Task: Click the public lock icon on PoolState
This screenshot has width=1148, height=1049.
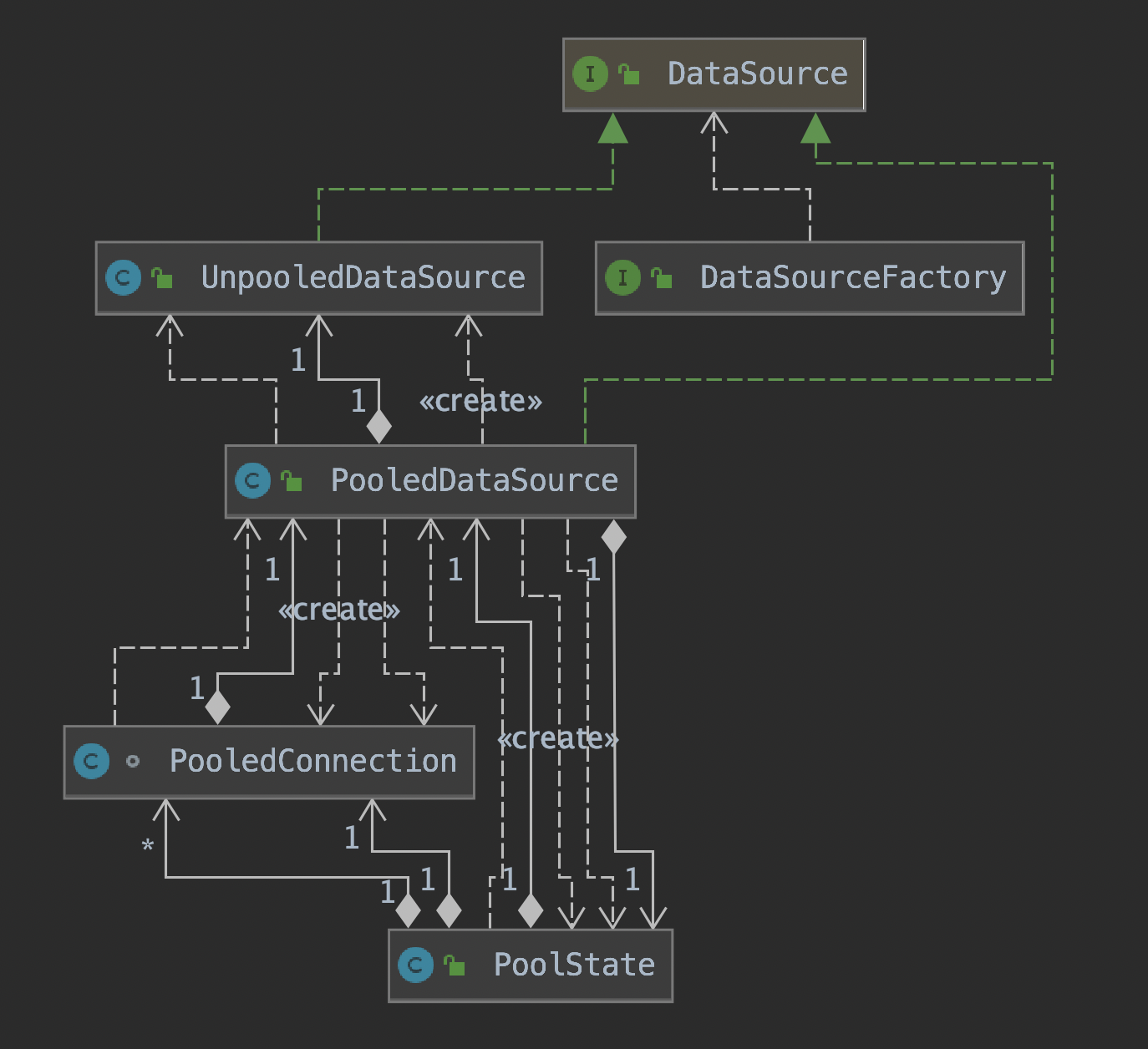Action: pyautogui.click(x=455, y=965)
